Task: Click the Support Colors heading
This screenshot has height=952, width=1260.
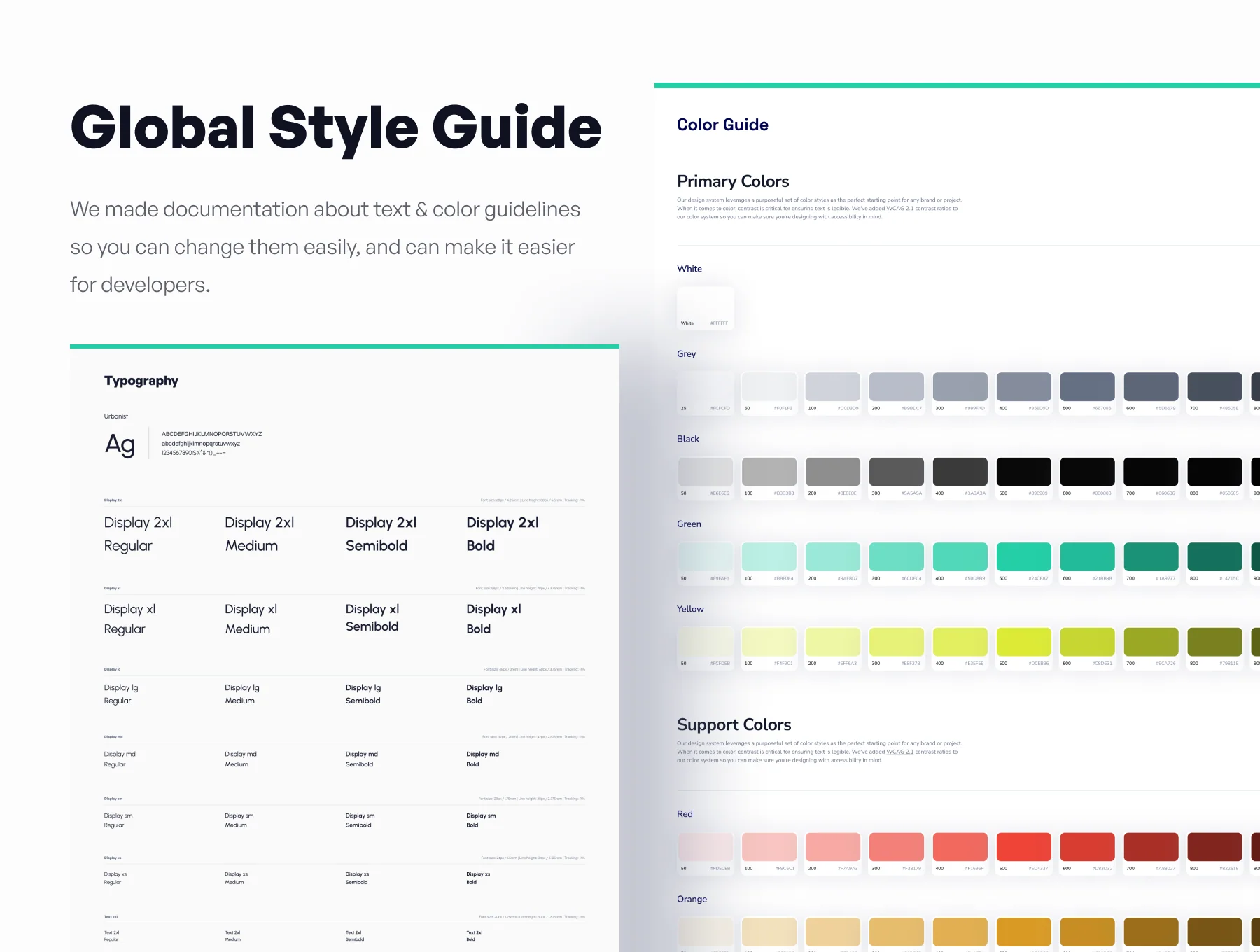Action: 734,724
